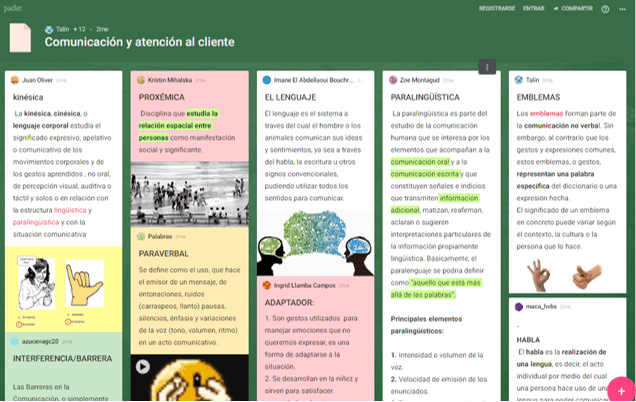Open the Palabras avatar on PARAVERBAL post
The height and width of the screenshot is (402, 636).
(x=141, y=236)
